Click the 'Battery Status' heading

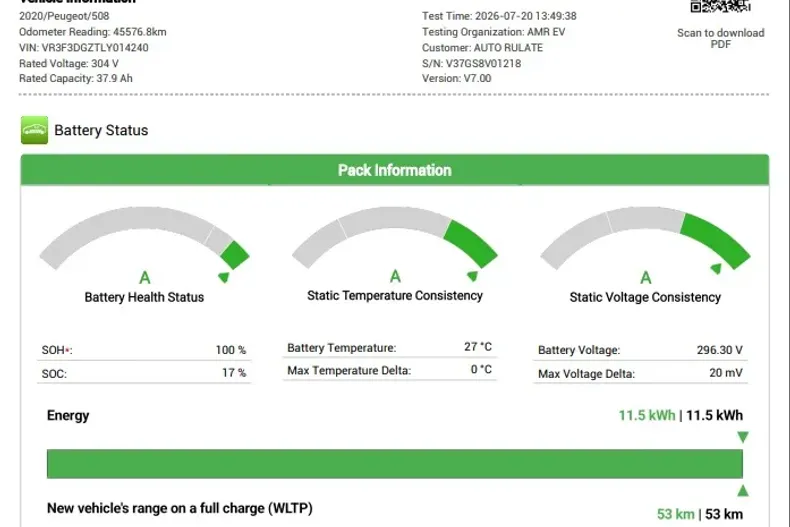click(101, 130)
